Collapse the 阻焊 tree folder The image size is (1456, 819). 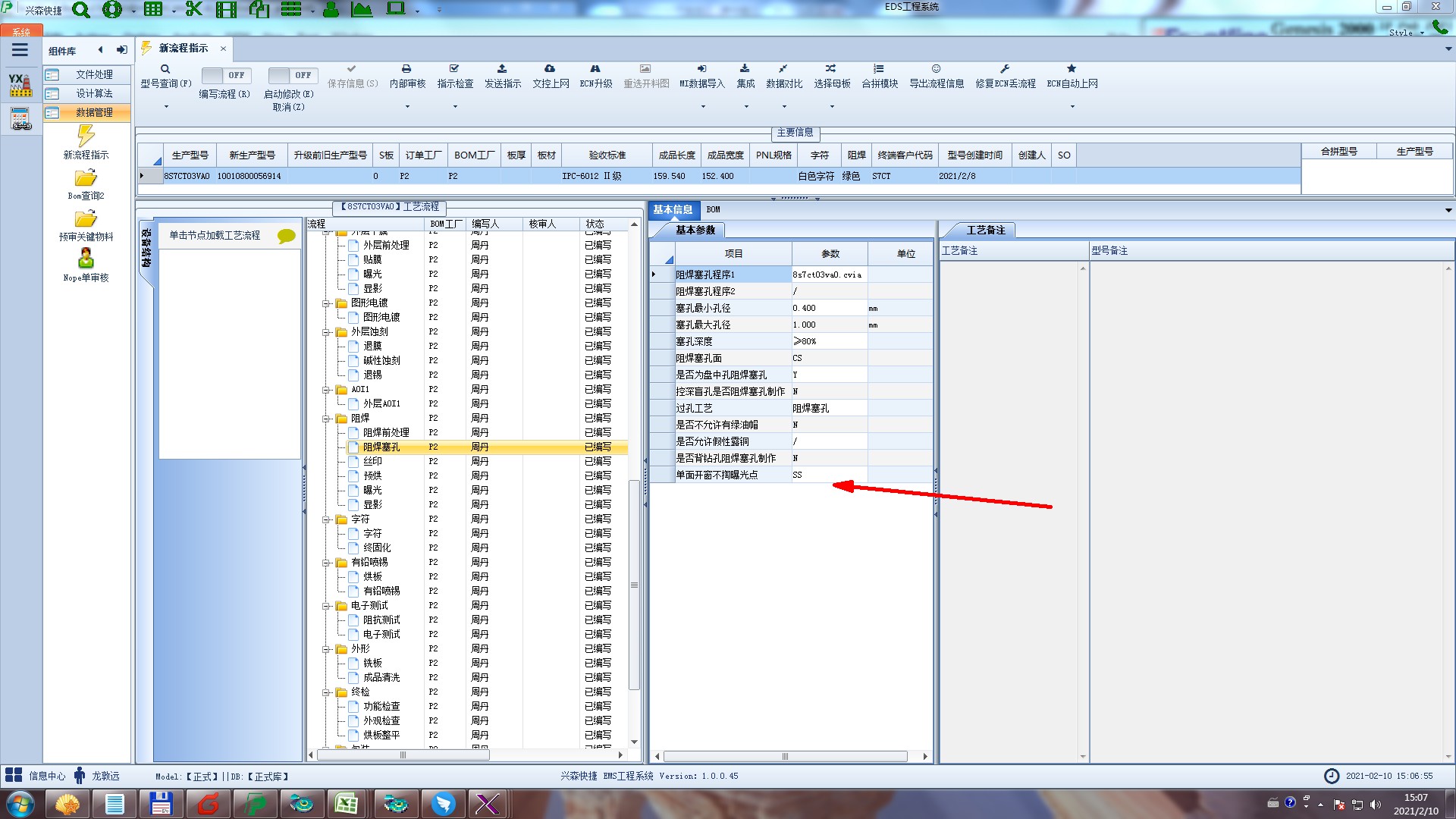(327, 419)
